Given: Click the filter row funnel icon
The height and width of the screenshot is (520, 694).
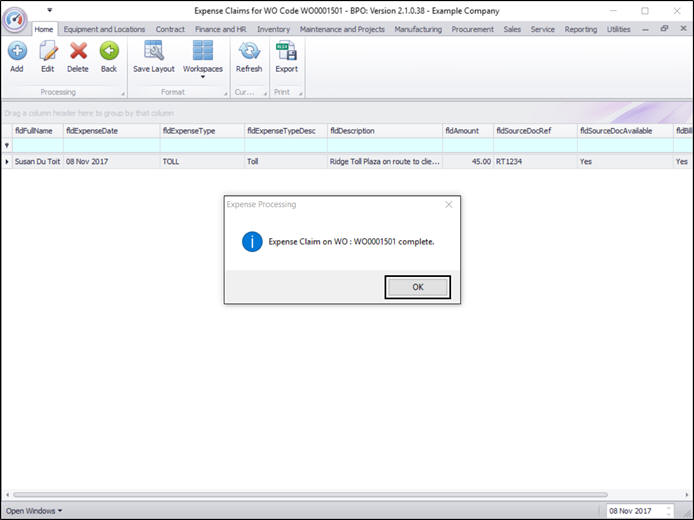Looking at the screenshot, I should (x=7, y=145).
